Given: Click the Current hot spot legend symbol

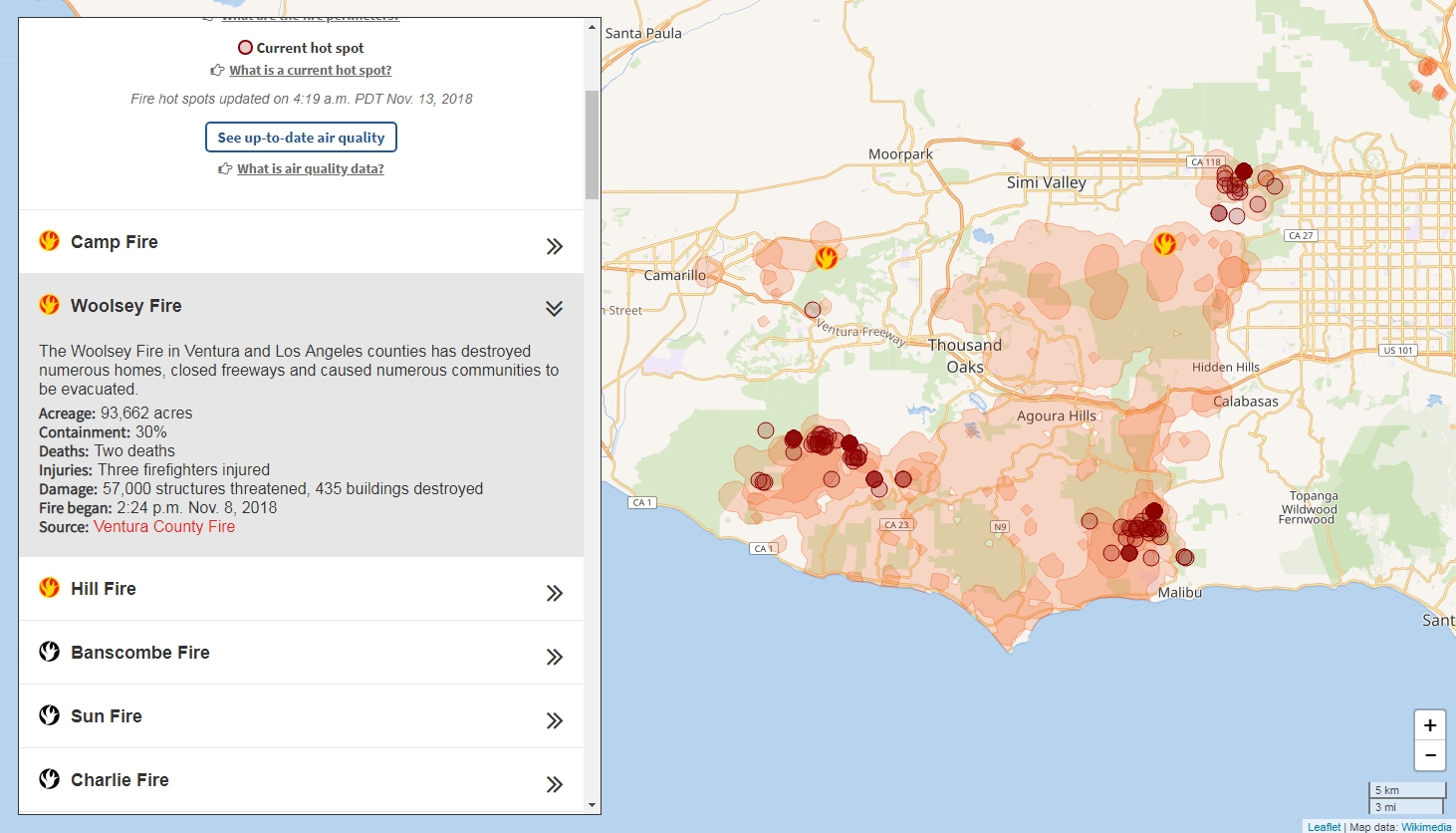Looking at the screenshot, I should point(245,46).
